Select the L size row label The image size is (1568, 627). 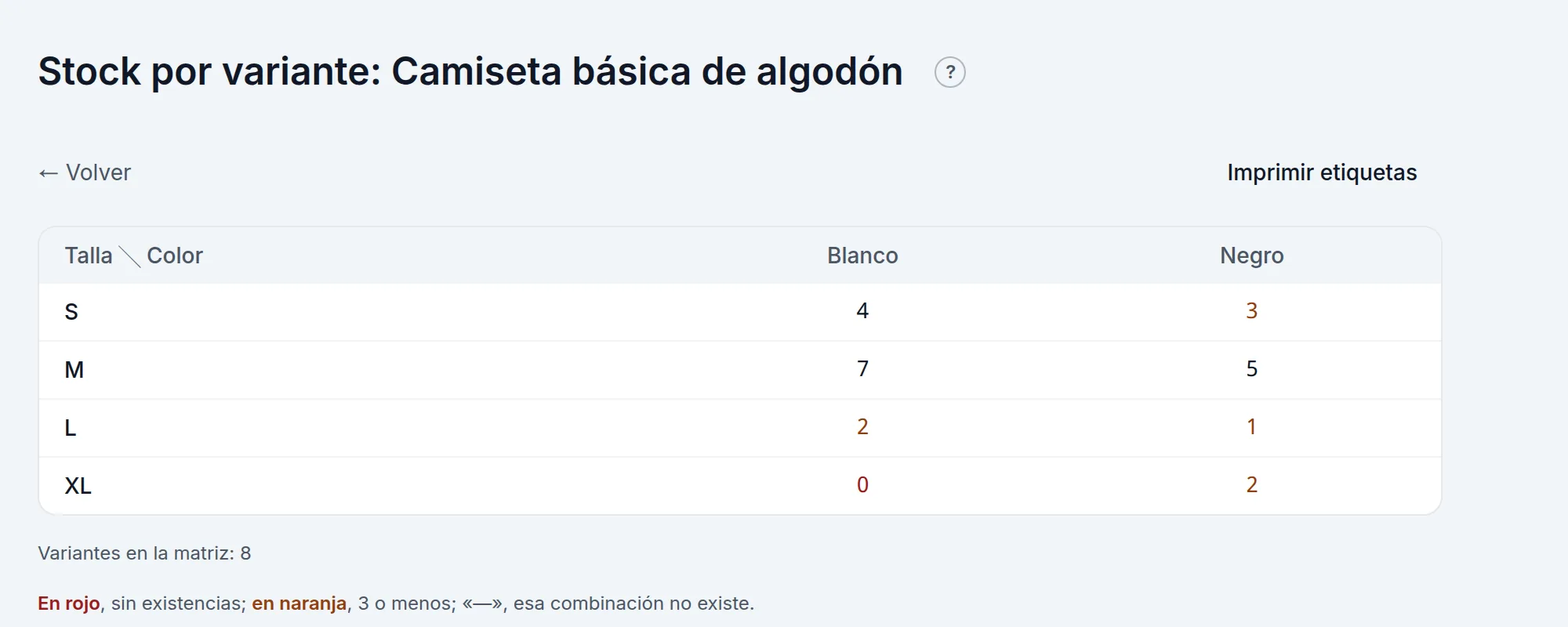(71, 428)
